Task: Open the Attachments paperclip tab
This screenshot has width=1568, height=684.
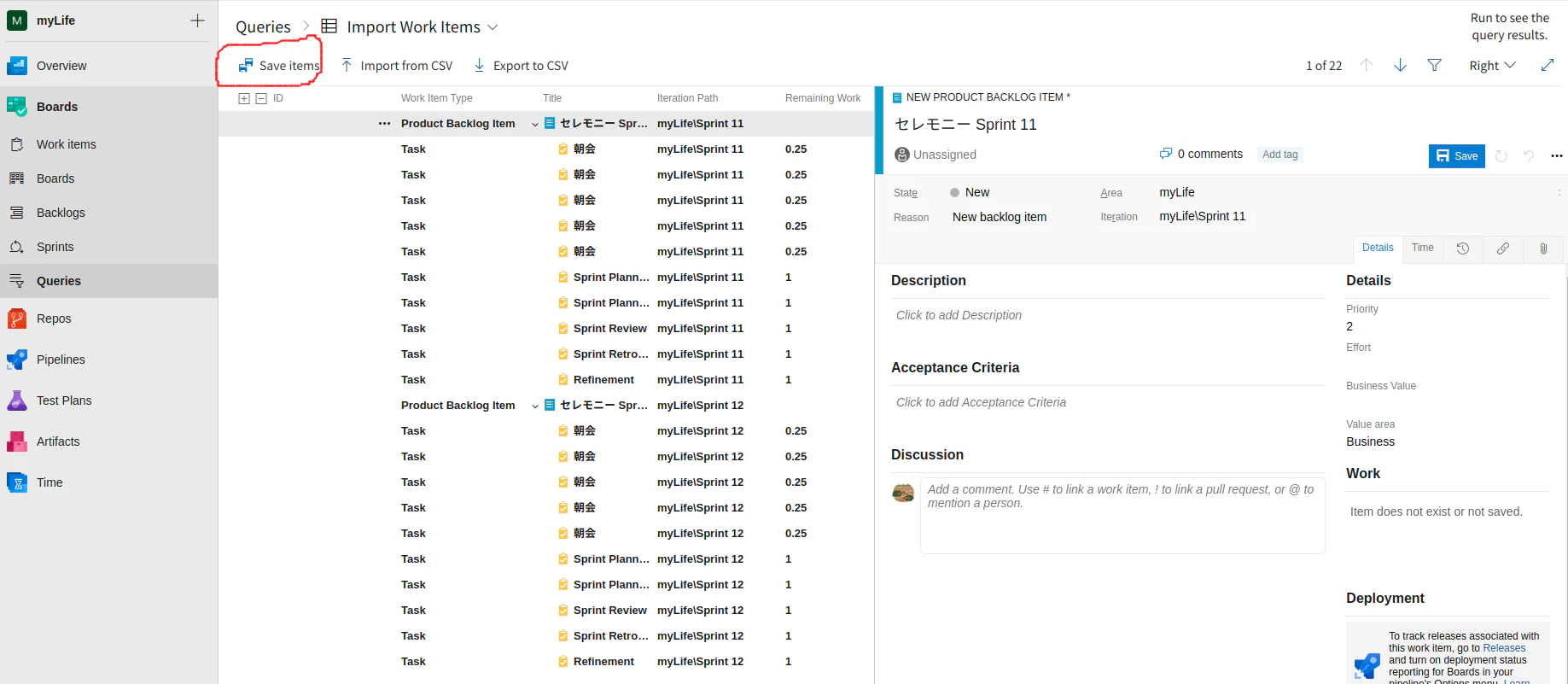Action: tap(1543, 248)
